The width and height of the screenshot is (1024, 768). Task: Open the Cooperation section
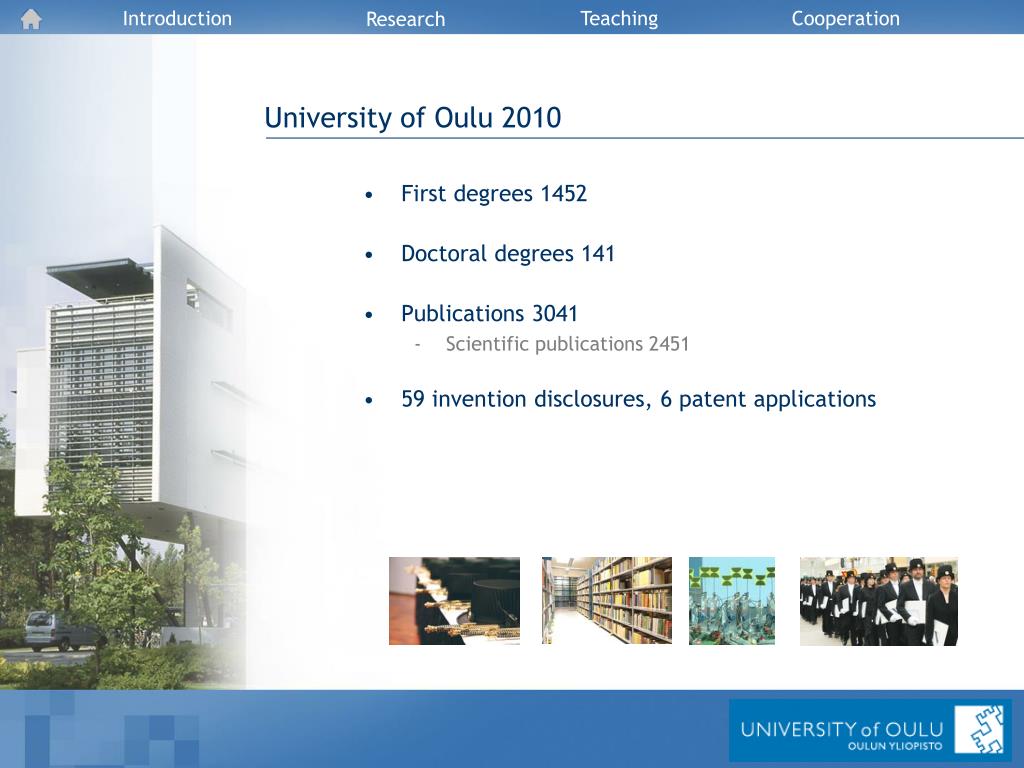pyautogui.click(x=846, y=18)
